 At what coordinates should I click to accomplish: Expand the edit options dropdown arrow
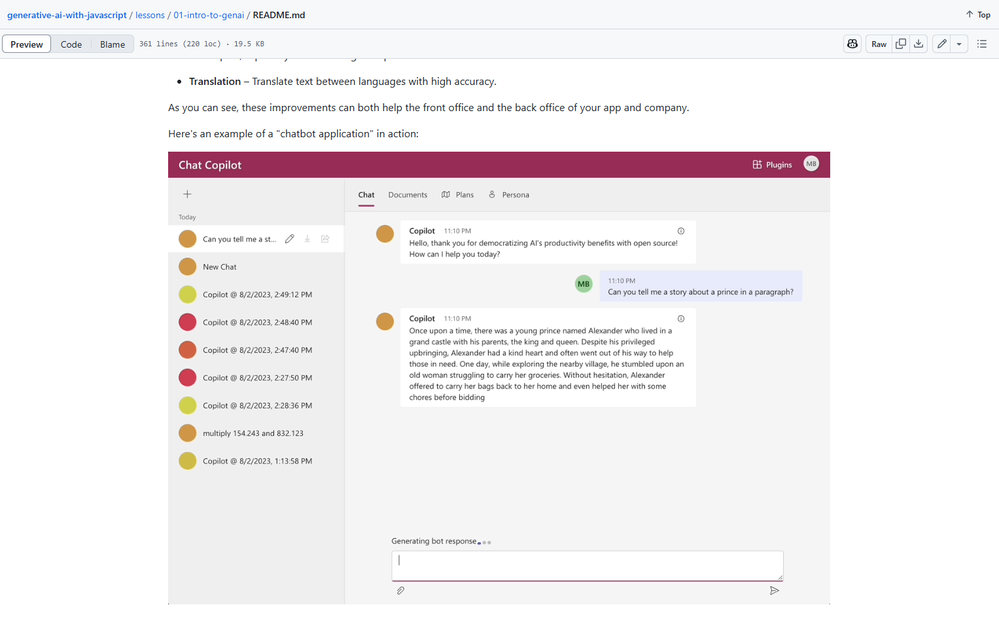tap(959, 44)
